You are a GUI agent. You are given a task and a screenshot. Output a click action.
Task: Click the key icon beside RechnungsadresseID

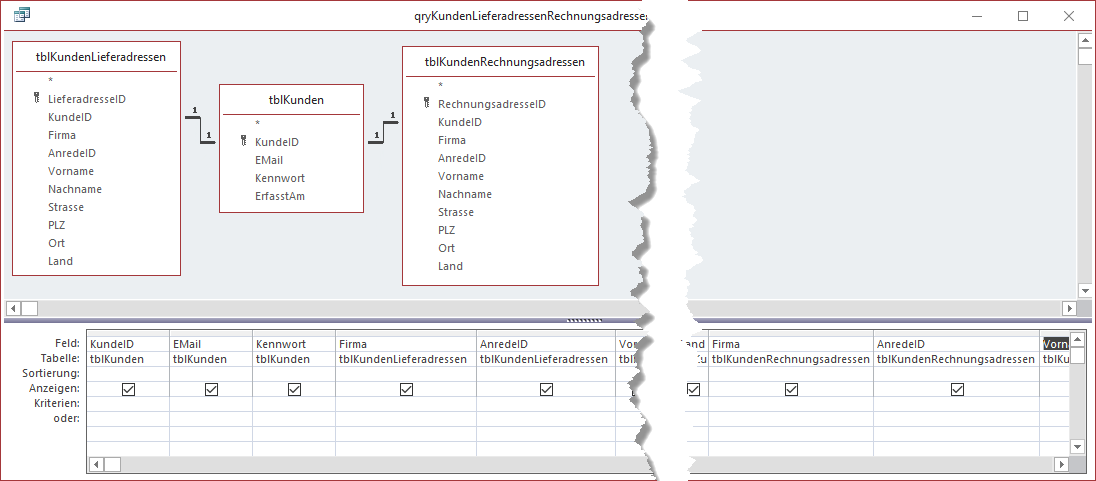427,104
